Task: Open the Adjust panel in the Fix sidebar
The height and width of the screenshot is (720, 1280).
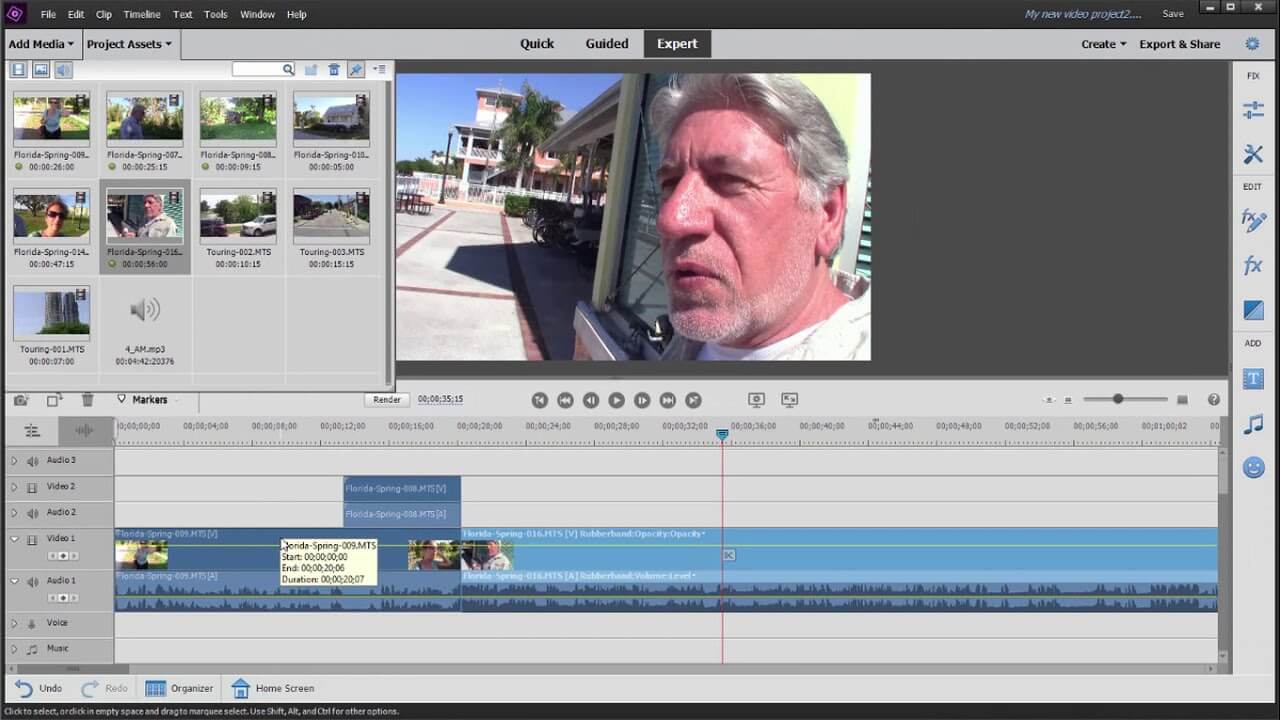Action: coord(1254,109)
